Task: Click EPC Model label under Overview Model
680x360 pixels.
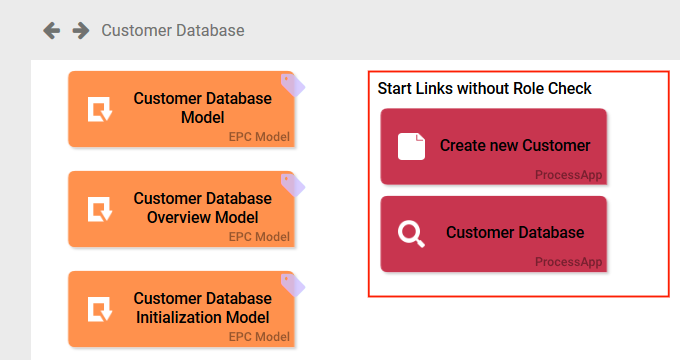Action: coord(259,237)
